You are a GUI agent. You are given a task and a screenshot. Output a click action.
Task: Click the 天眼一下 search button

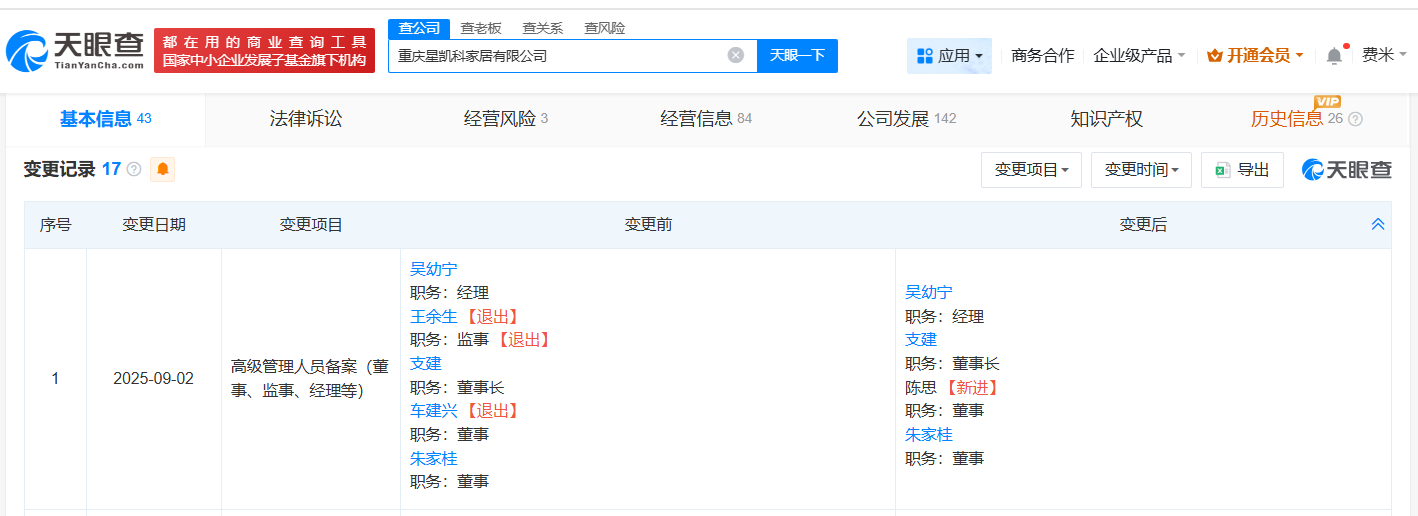(x=797, y=56)
